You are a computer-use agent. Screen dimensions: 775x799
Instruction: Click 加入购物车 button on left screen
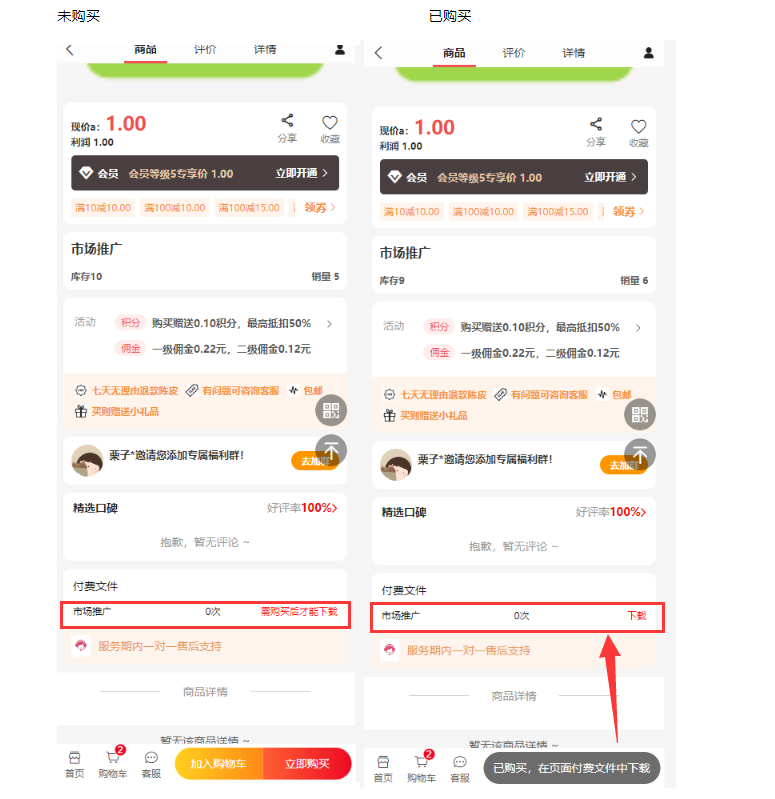click(x=219, y=763)
